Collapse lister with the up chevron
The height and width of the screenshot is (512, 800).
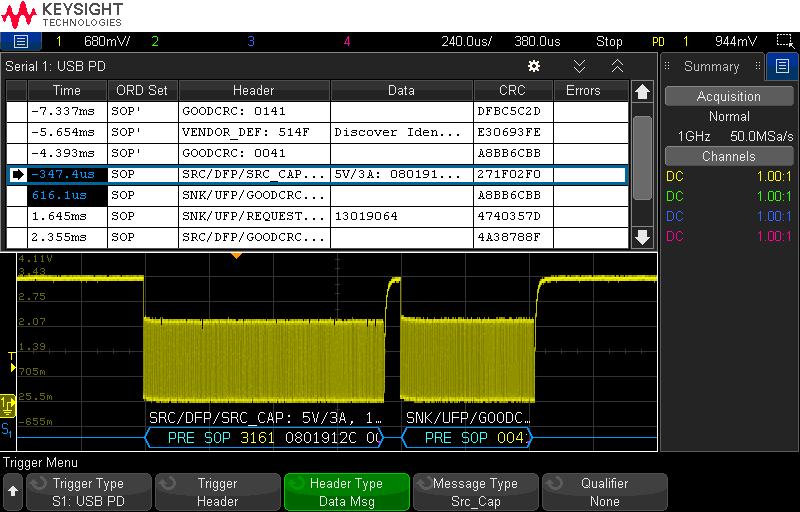617,66
